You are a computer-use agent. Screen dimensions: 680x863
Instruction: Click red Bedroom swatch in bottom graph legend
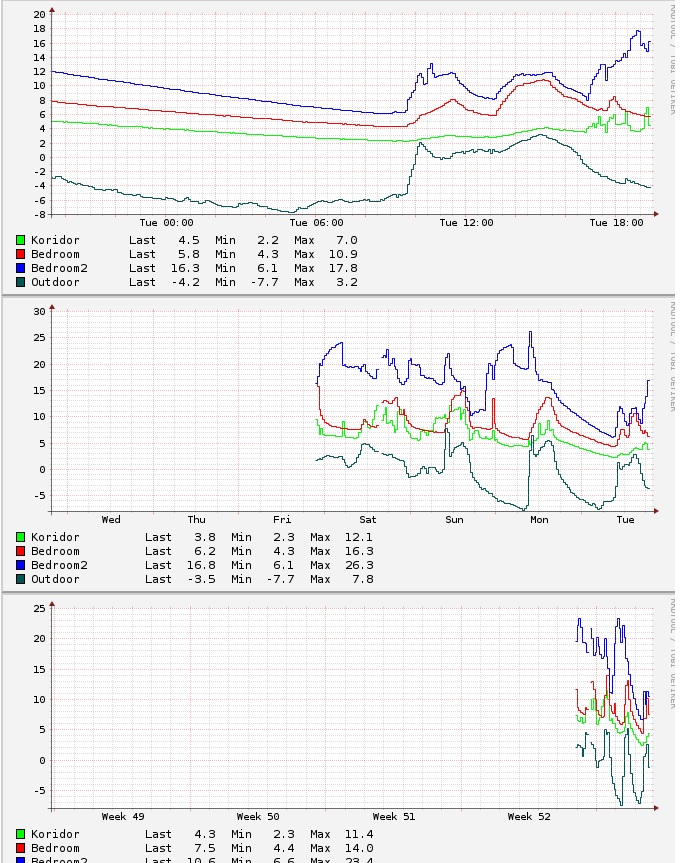coord(21,848)
